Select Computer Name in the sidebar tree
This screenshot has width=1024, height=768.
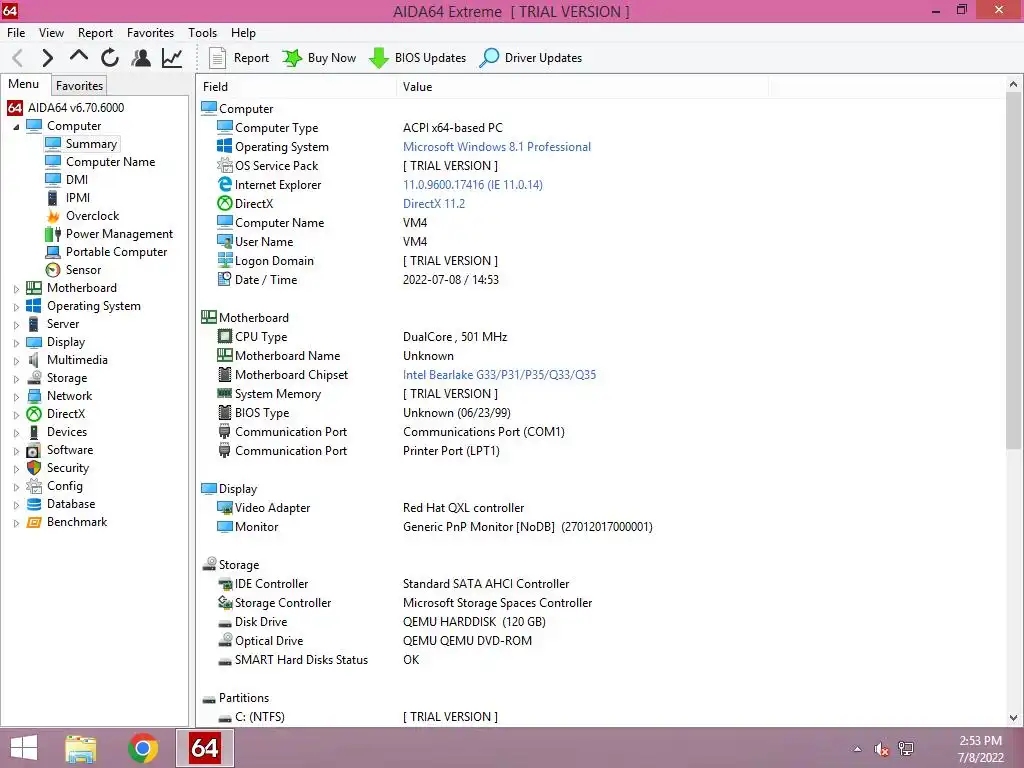tap(110, 162)
